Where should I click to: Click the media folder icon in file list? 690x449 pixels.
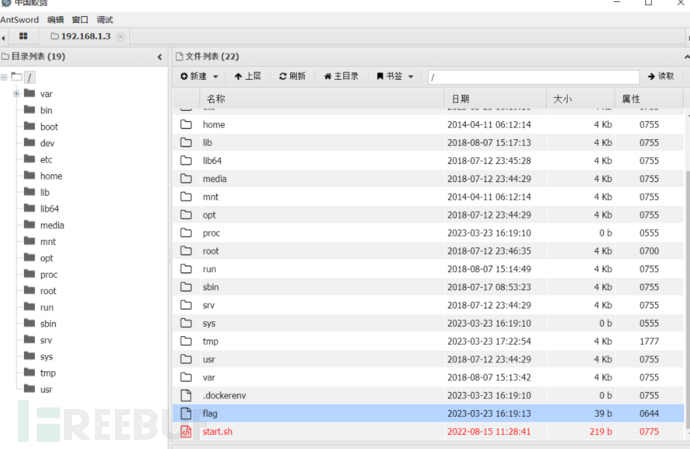click(x=186, y=178)
